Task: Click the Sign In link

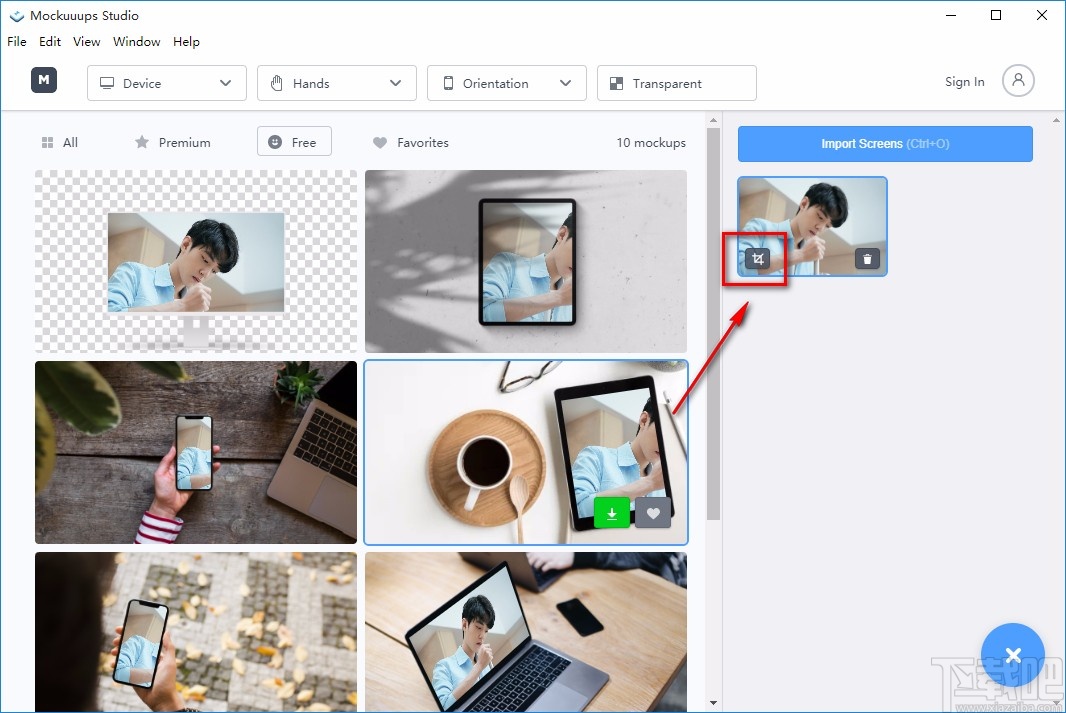Action: point(963,81)
